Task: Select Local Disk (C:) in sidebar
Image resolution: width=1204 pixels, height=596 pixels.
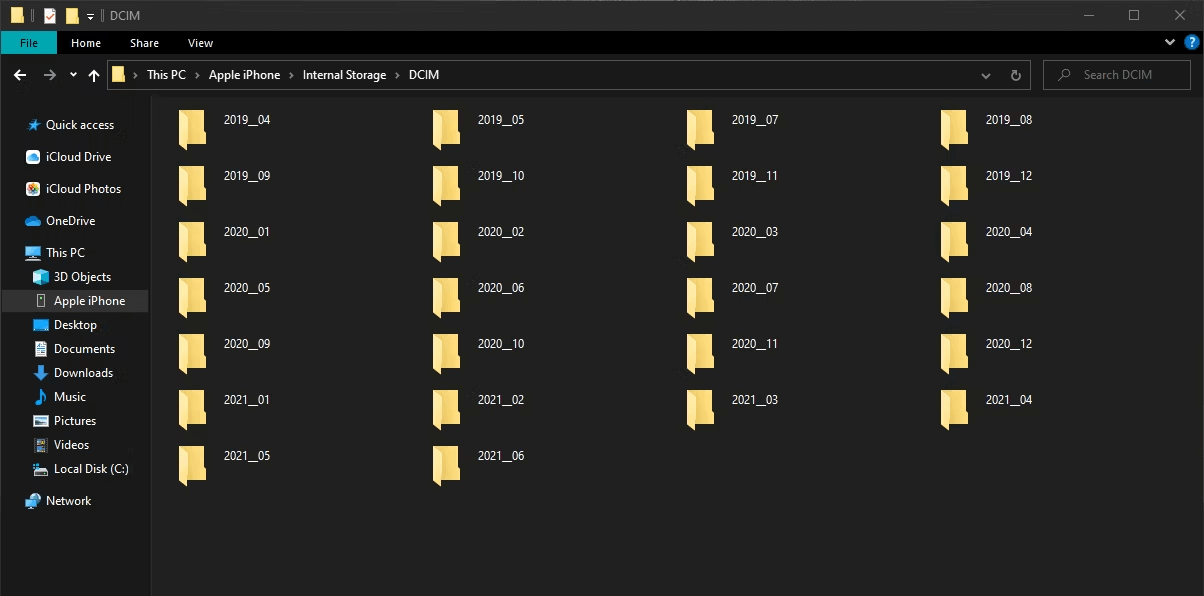Action: pyautogui.click(x=90, y=469)
